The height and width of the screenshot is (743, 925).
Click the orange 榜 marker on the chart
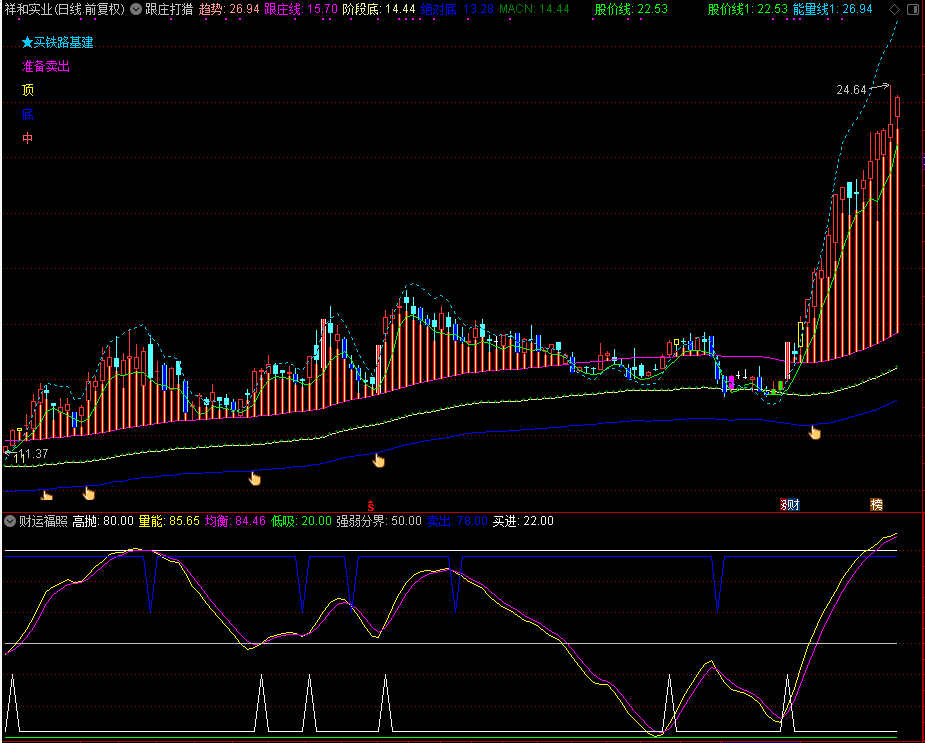pos(877,505)
